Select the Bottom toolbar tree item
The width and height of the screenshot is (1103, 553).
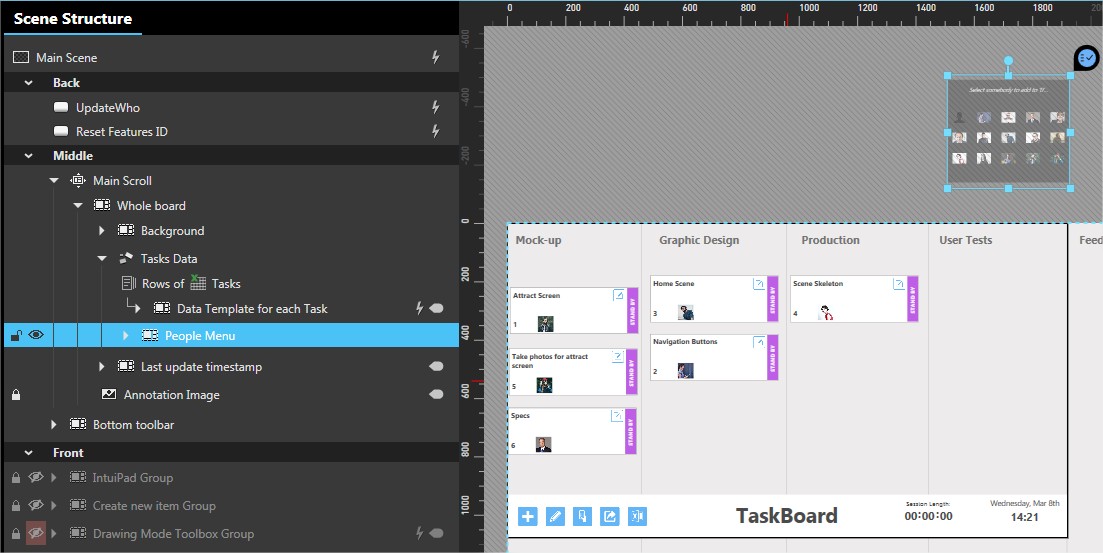134,424
